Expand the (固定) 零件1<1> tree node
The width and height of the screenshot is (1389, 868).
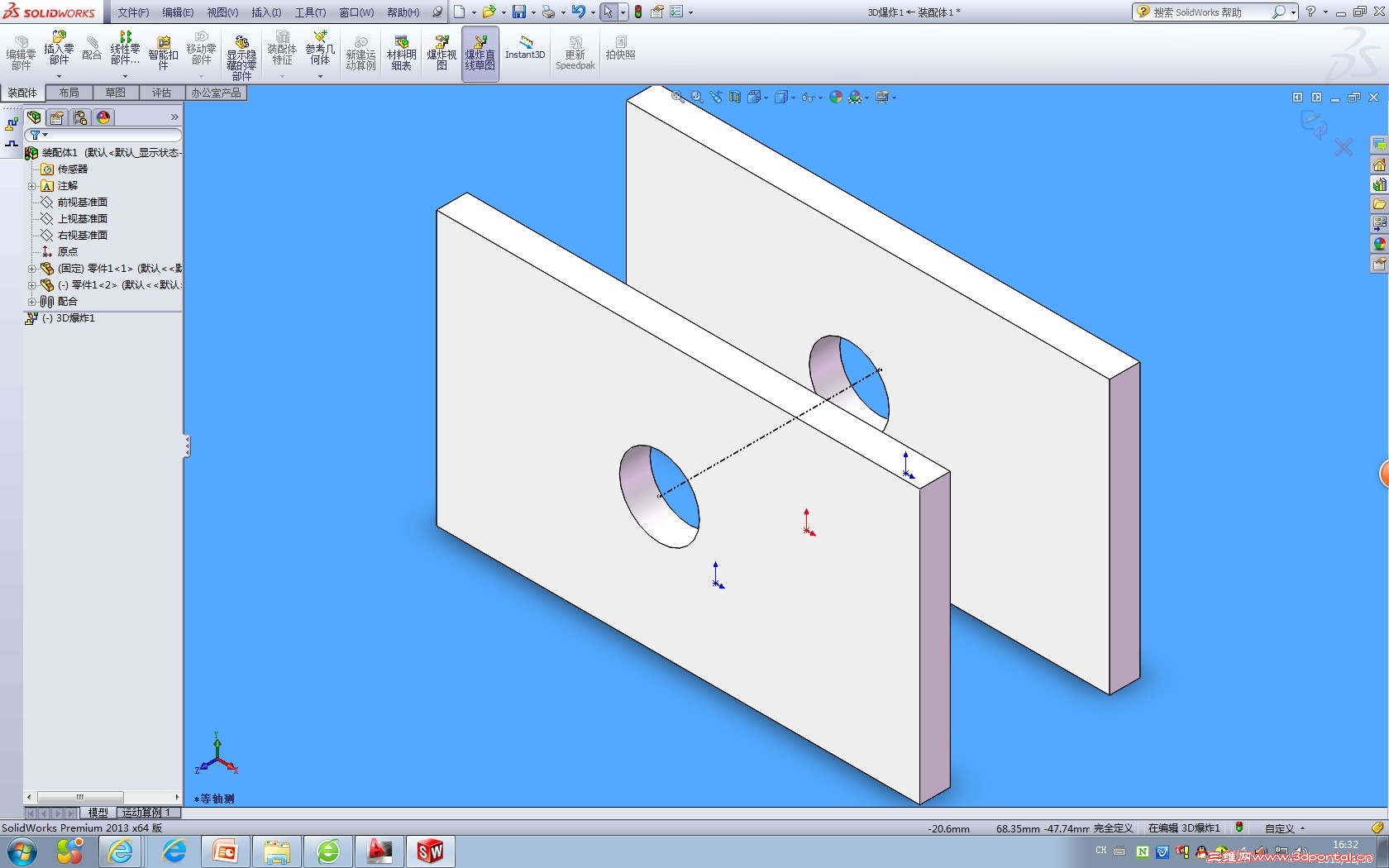click(32, 269)
